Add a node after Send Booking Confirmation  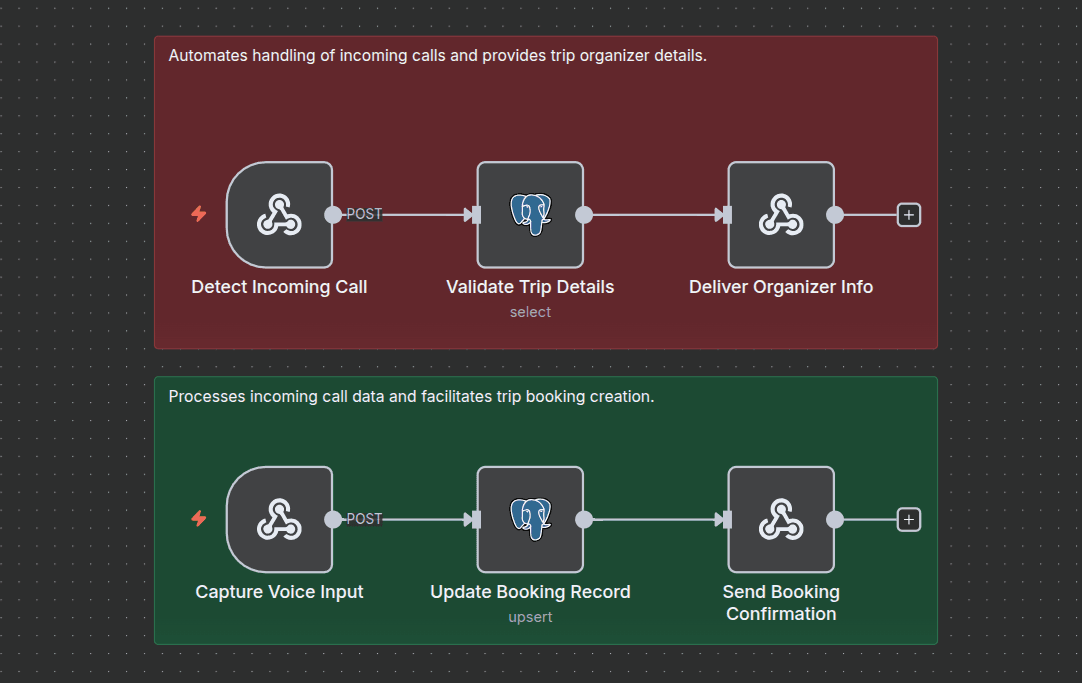908,519
